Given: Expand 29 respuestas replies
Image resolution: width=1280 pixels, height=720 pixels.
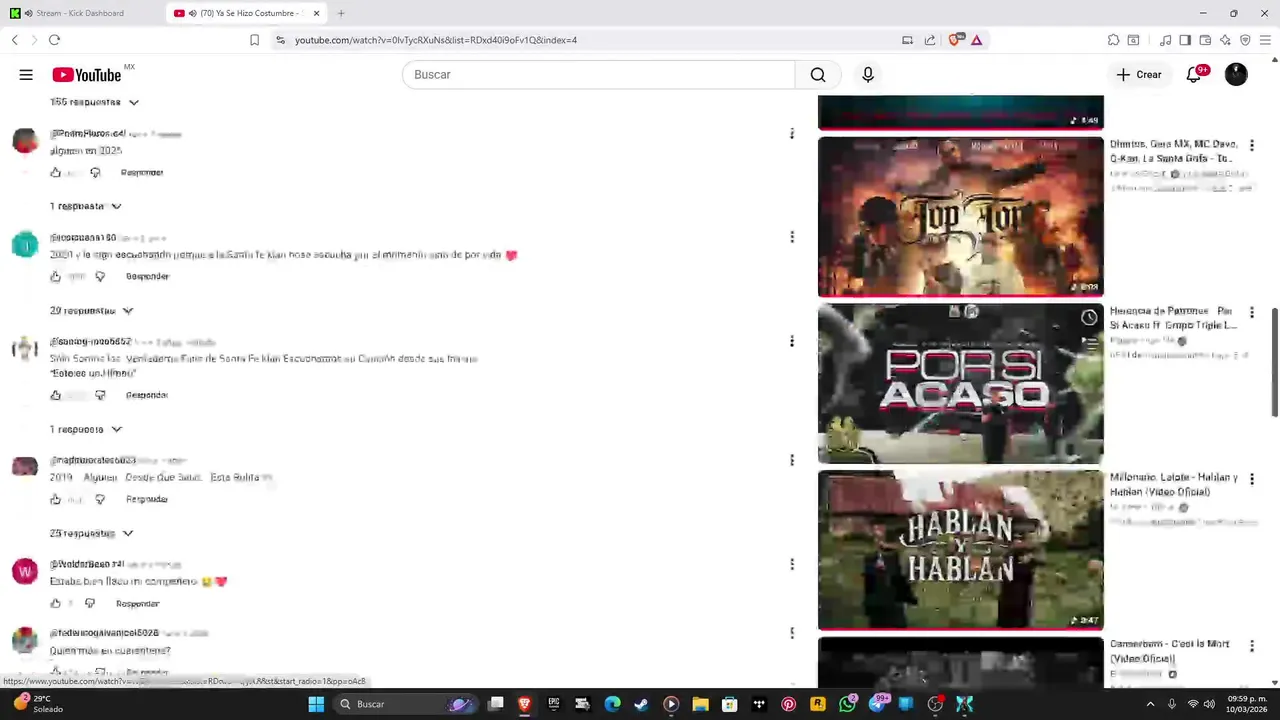Looking at the screenshot, I should pos(91,311).
